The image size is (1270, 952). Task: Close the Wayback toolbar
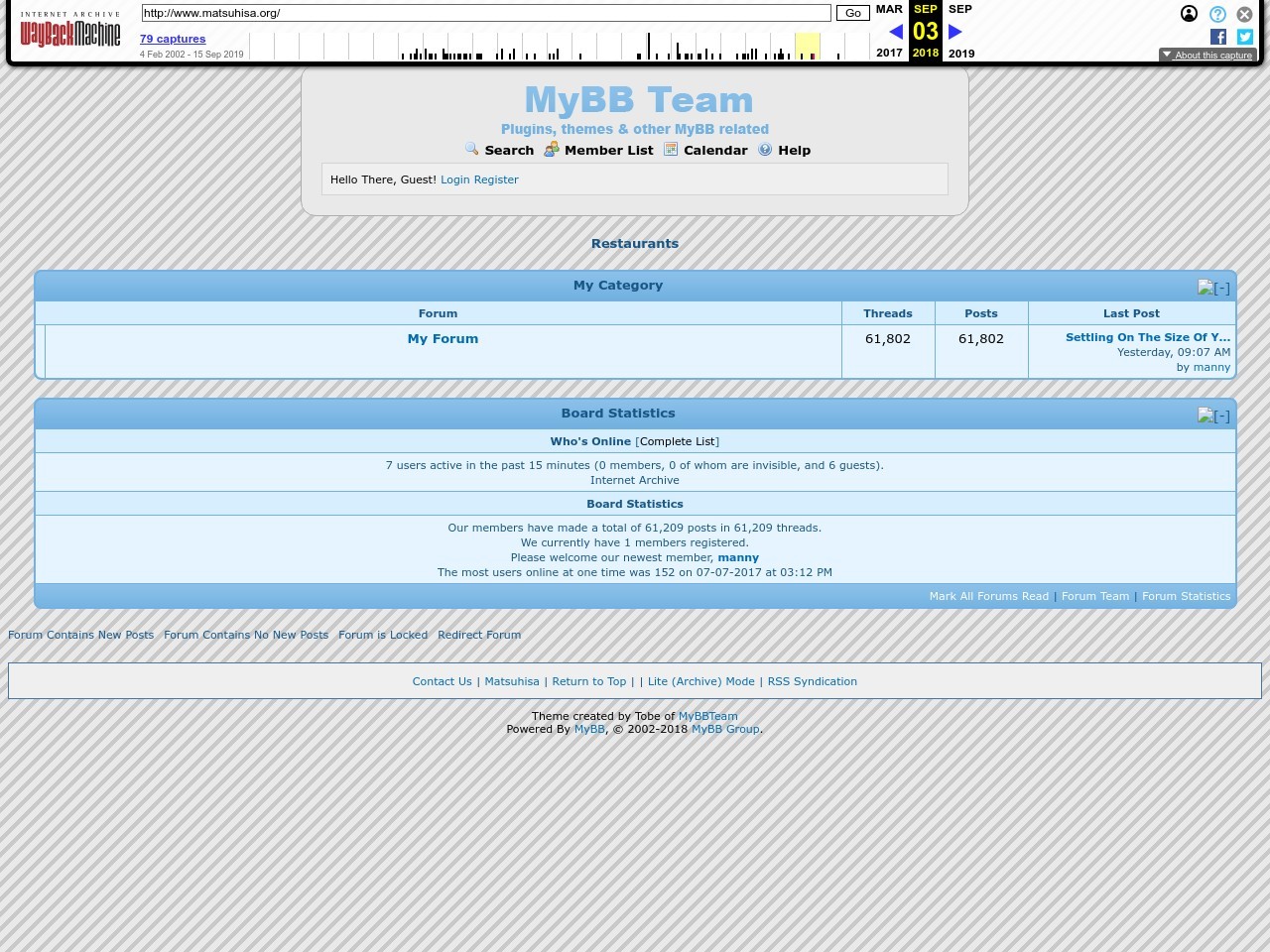point(1244,14)
